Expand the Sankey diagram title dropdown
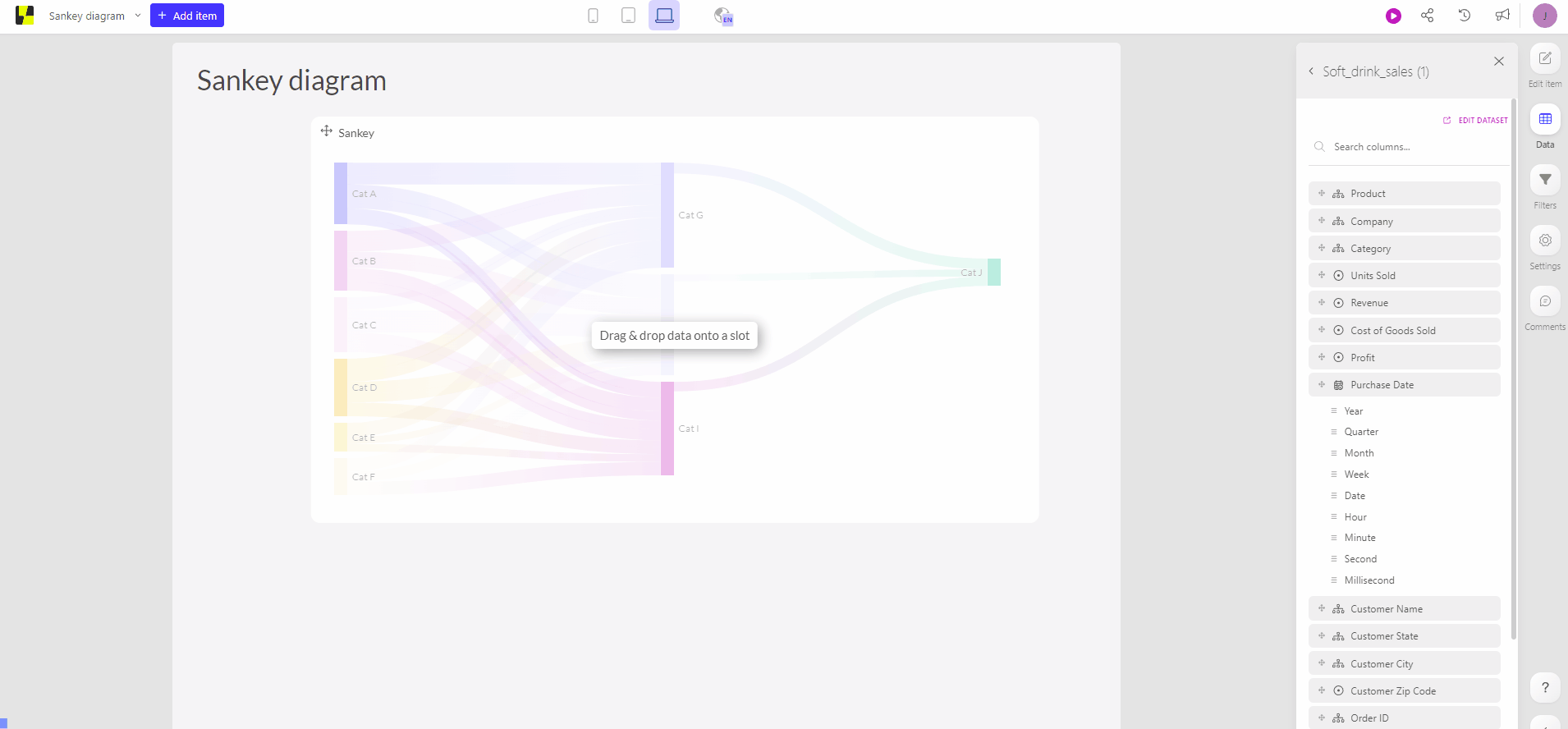1568x729 pixels. pos(138,16)
